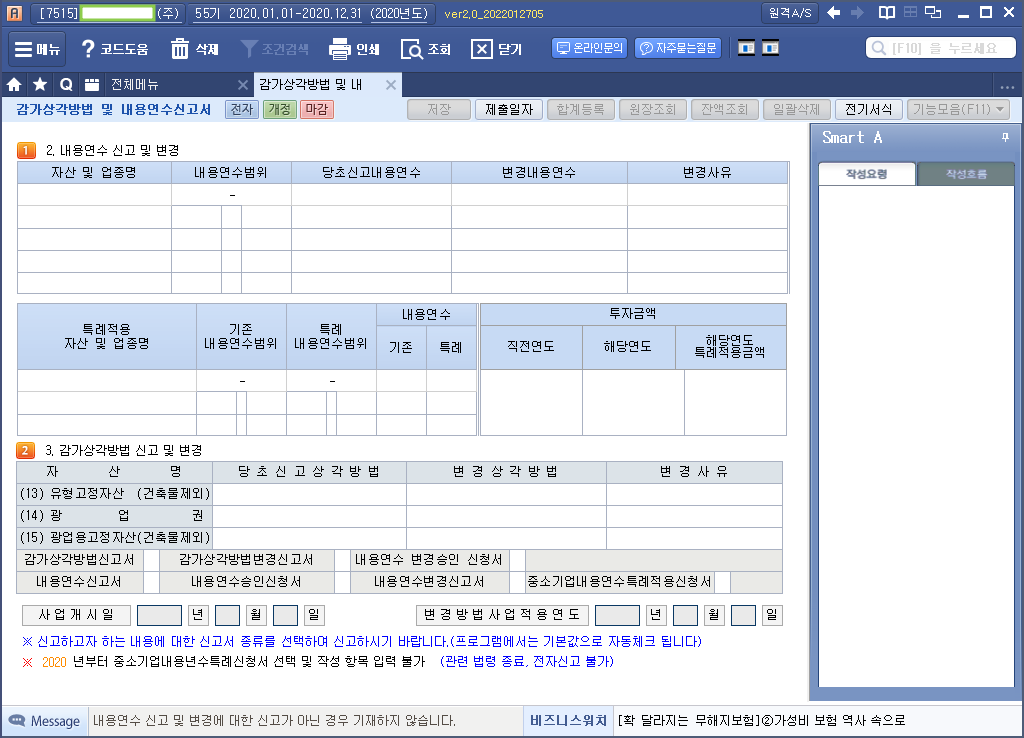This screenshot has width=1024, height=738.
Task: Toggle 감가상각방법변경신고서 checkbox
Action: (x=342, y=560)
